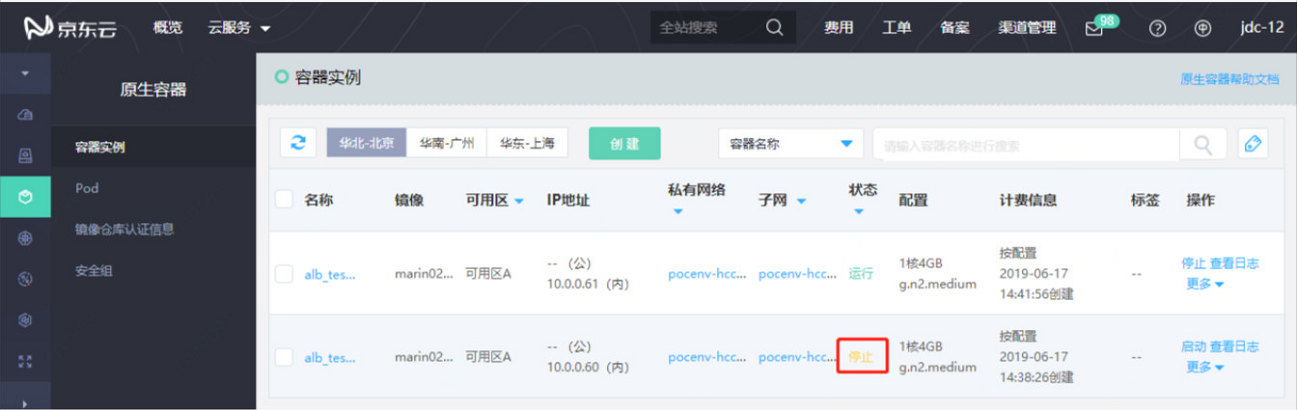1297x410 pixels.
Task: Click 启动 for the stopped instance
Action: (1193, 347)
